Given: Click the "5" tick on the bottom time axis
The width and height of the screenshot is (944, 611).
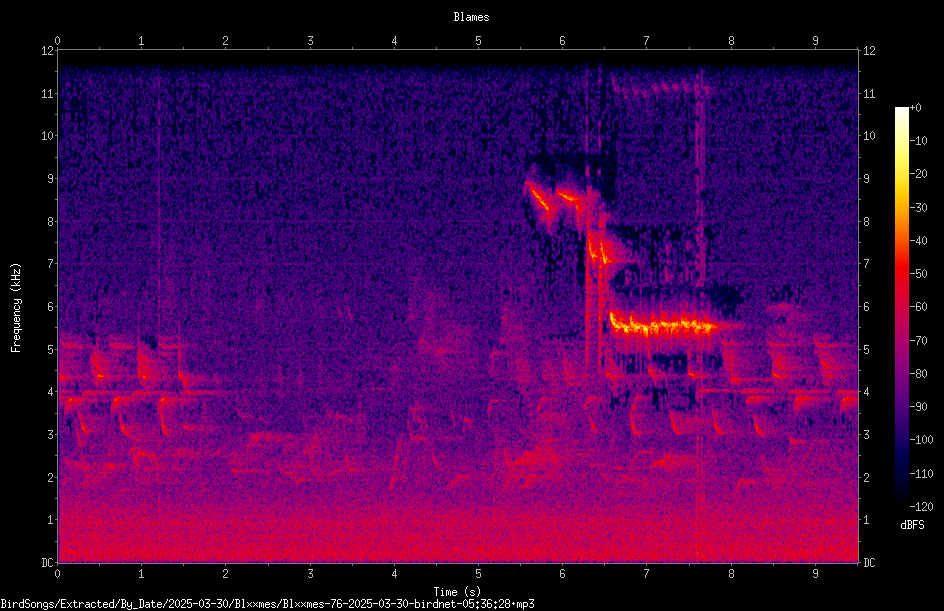Looking at the screenshot, I should point(479,574).
